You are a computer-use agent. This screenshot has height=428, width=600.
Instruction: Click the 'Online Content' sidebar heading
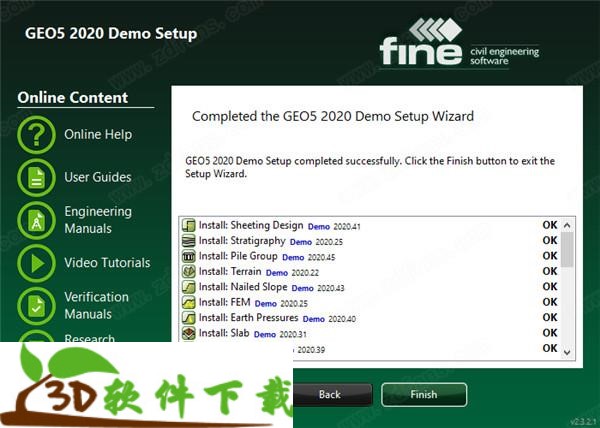click(73, 98)
